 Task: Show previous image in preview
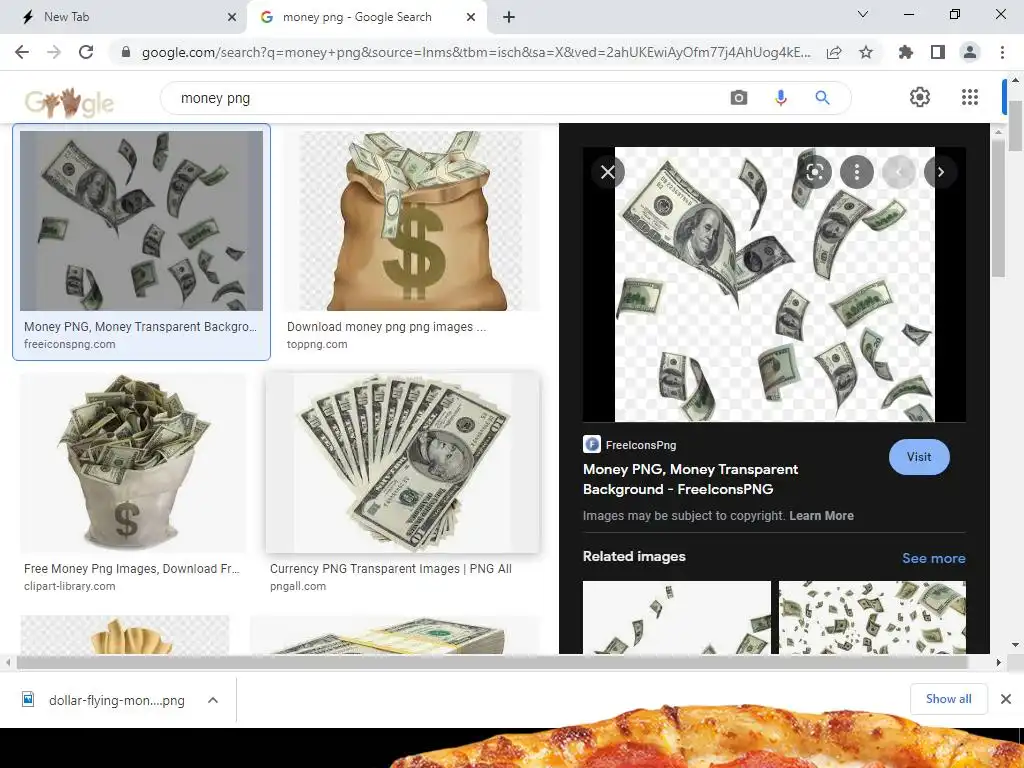click(x=899, y=172)
